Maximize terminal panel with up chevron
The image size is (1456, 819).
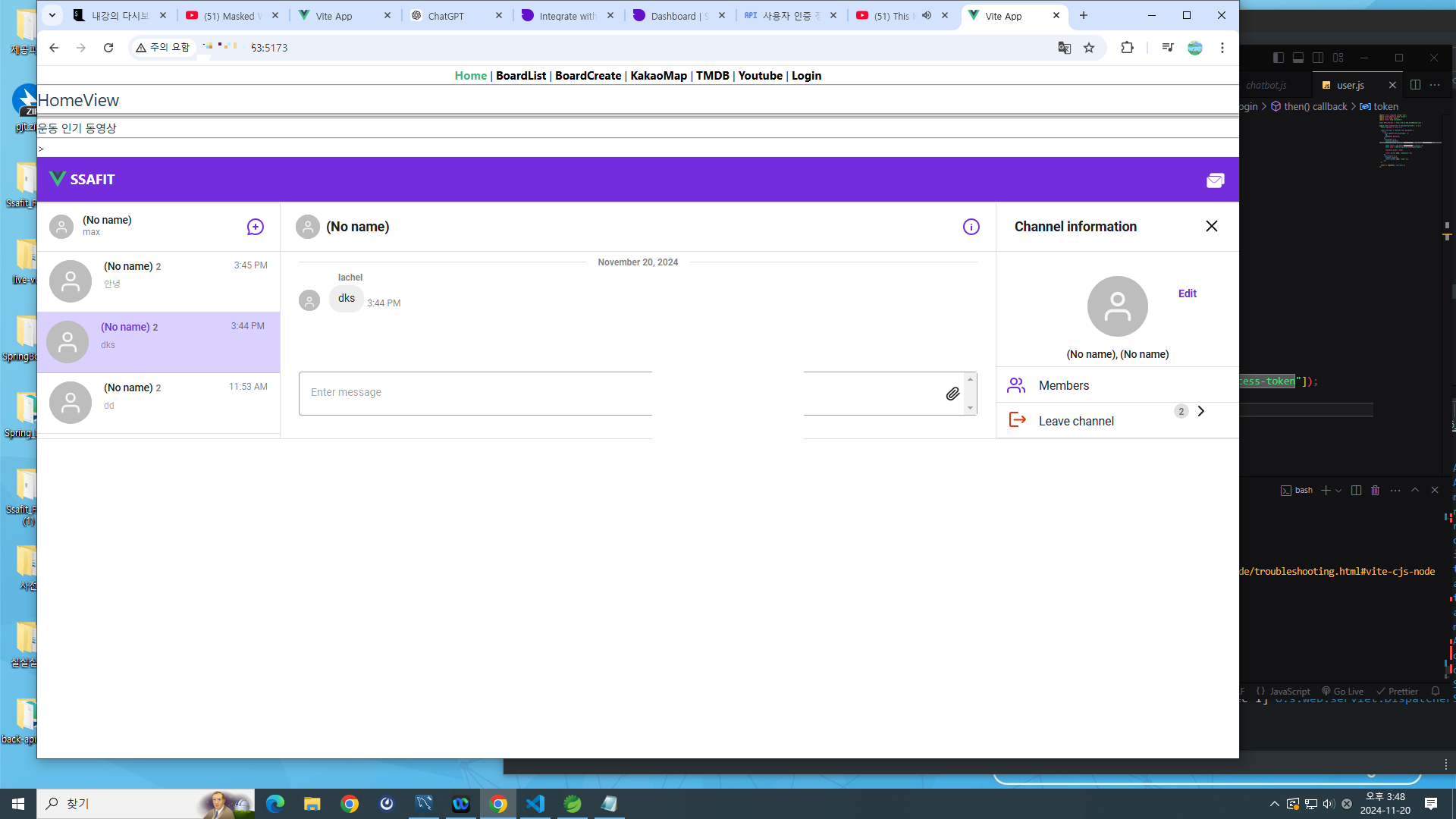[1415, 491]
